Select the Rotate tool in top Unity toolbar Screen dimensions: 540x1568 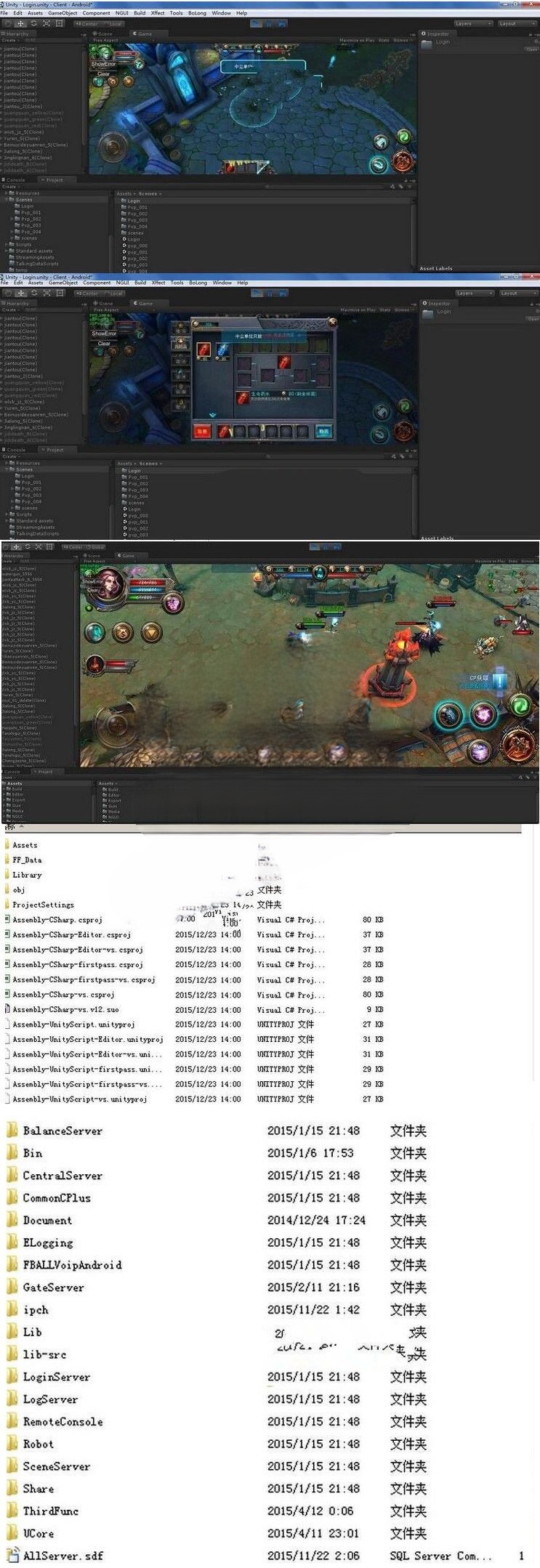tap(33, 23)
